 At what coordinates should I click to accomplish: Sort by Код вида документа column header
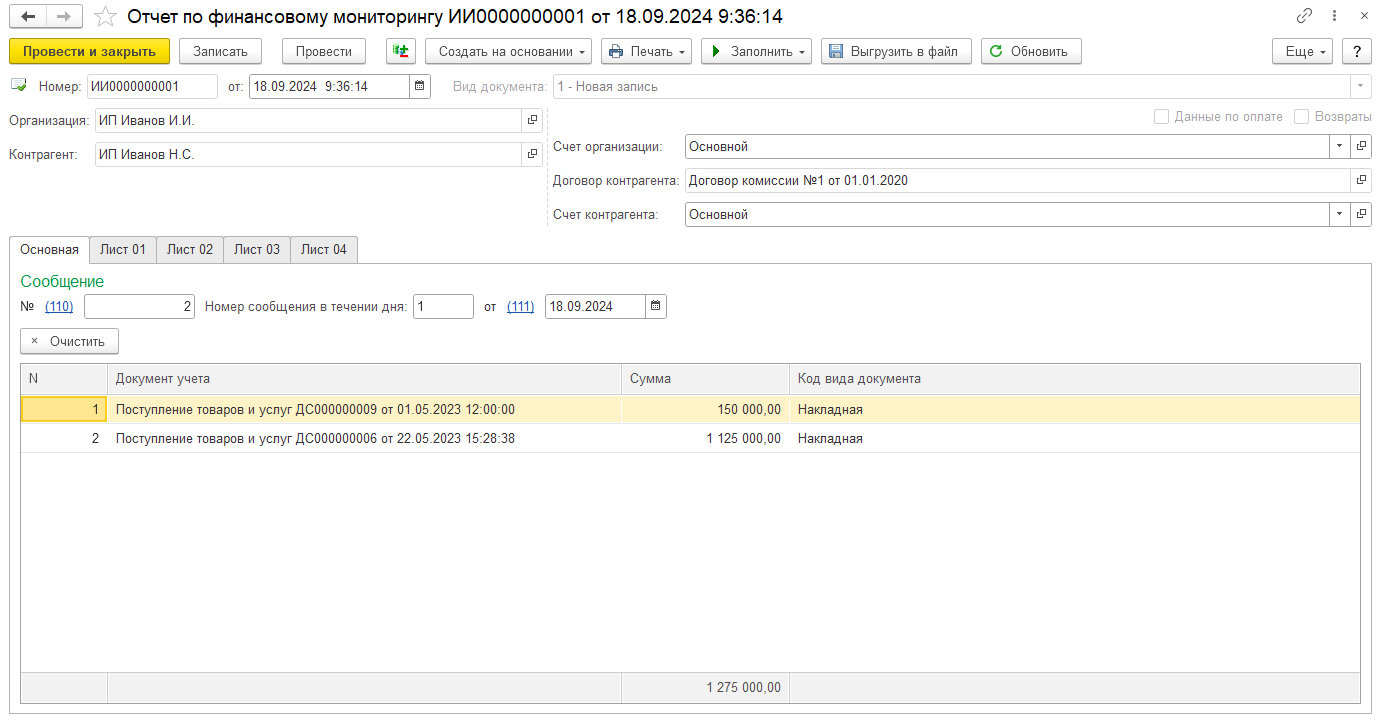click(x=1074, y=379)
